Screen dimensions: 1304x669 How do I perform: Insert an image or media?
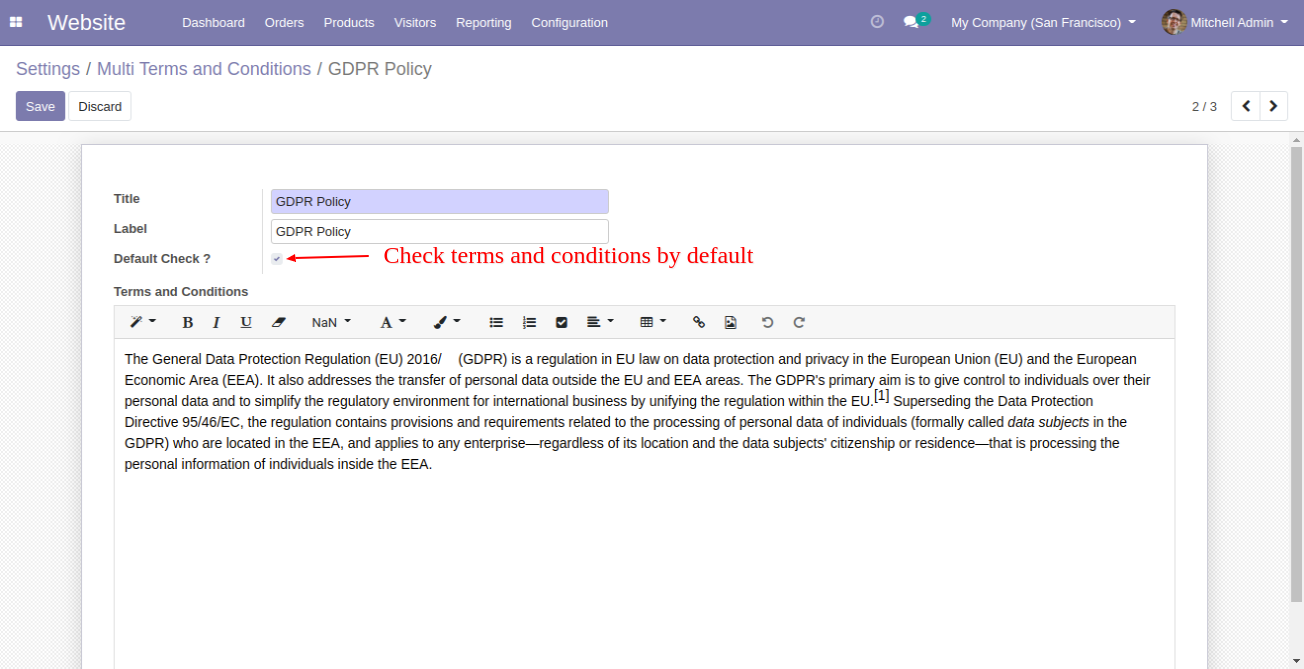click(731, 322)
